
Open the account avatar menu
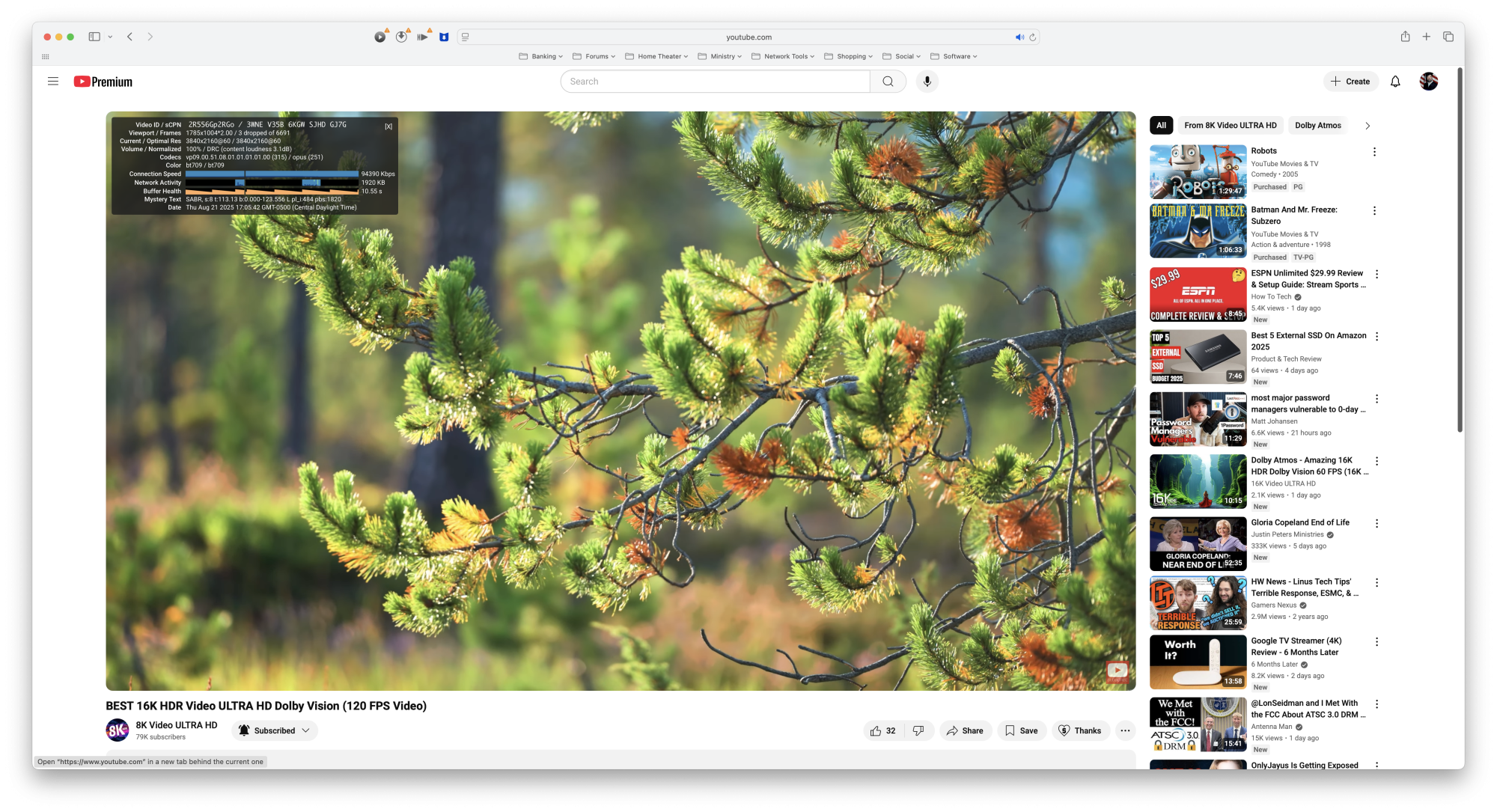[x=1429, y=82]
